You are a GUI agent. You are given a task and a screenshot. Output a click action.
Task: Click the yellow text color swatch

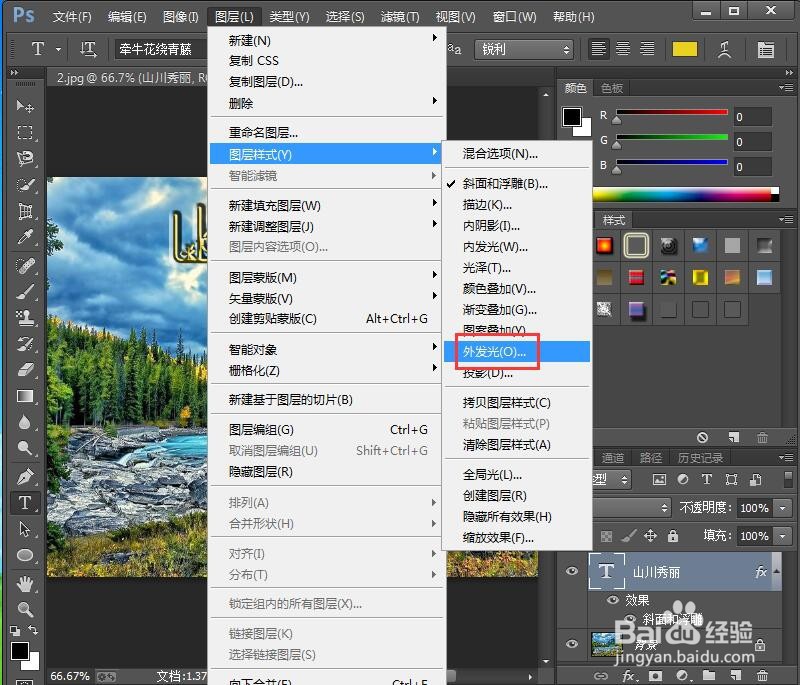coord(685,48)
